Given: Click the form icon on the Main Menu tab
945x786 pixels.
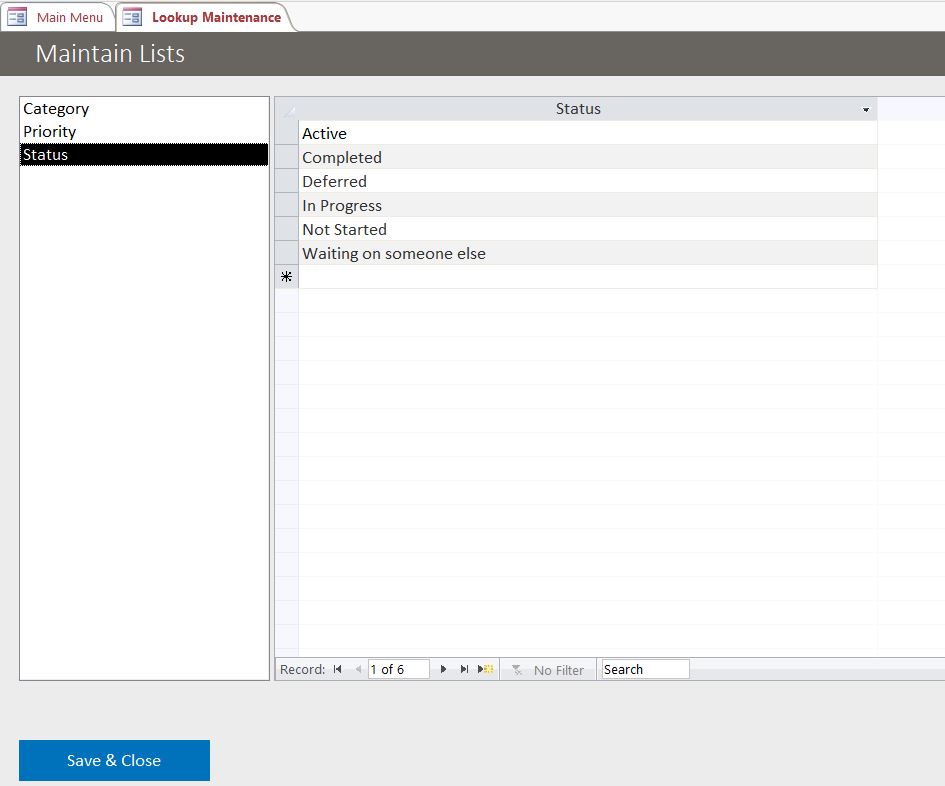Looking at the screenshot, I should pyautogui.click(x=16, y=16).
